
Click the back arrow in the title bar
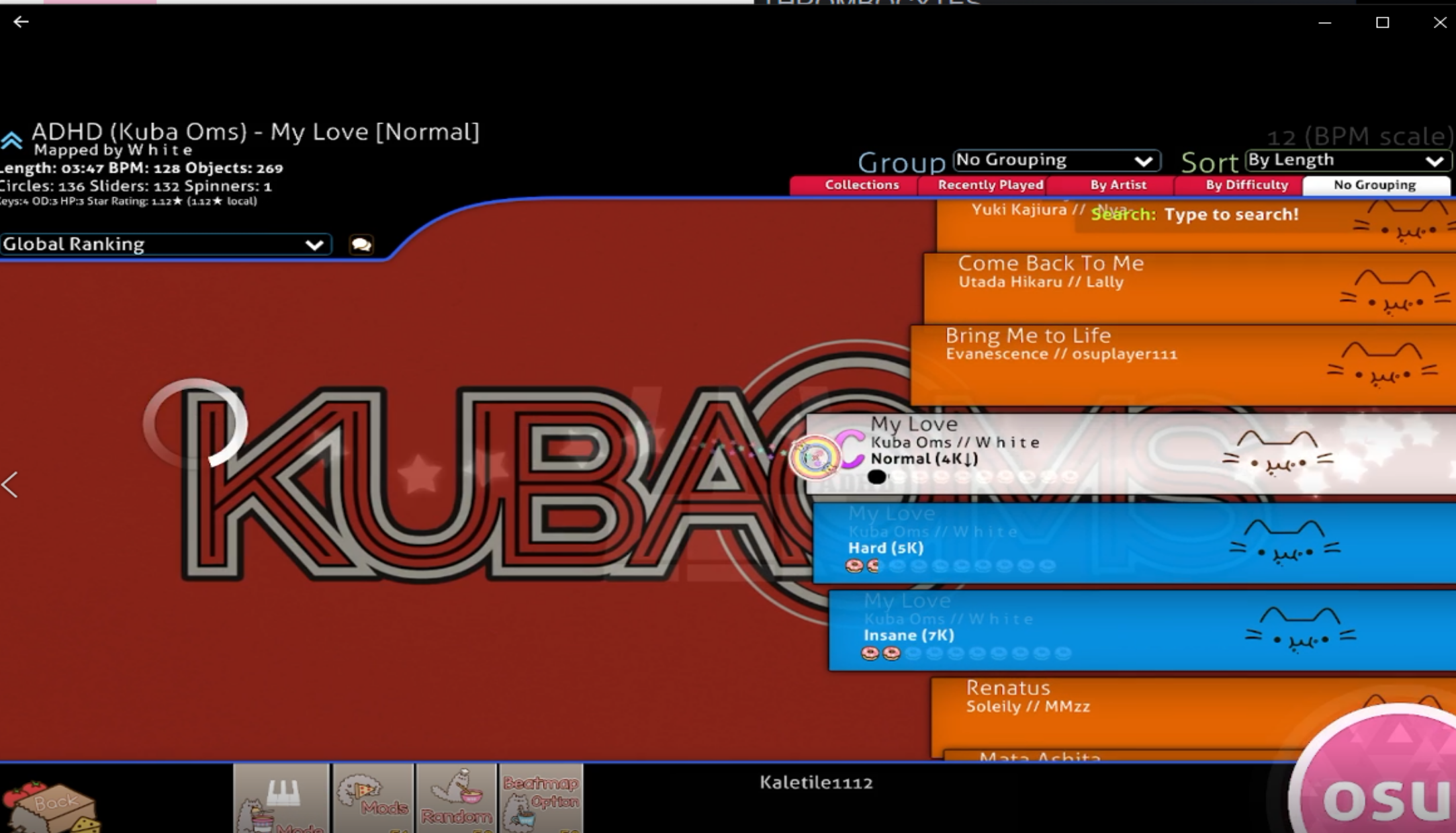pyautogui.click(x=21, y=22)
